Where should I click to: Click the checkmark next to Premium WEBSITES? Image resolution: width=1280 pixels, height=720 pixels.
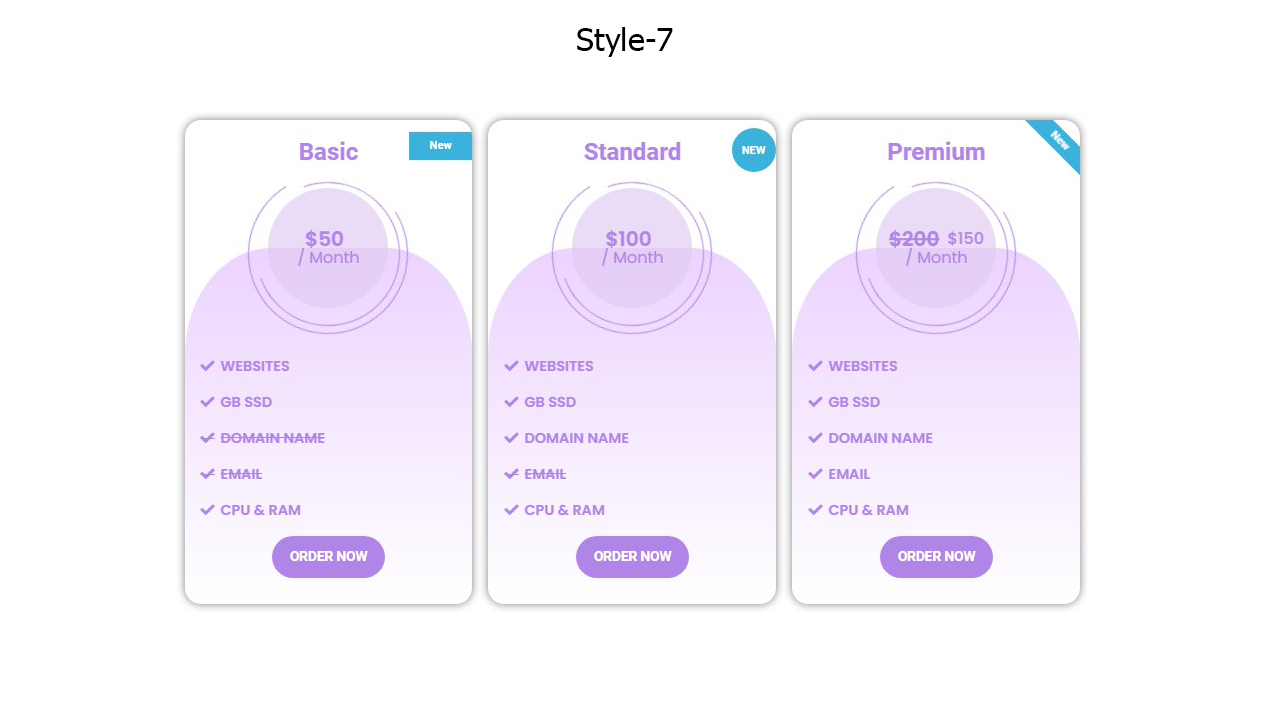click(816, 366)
